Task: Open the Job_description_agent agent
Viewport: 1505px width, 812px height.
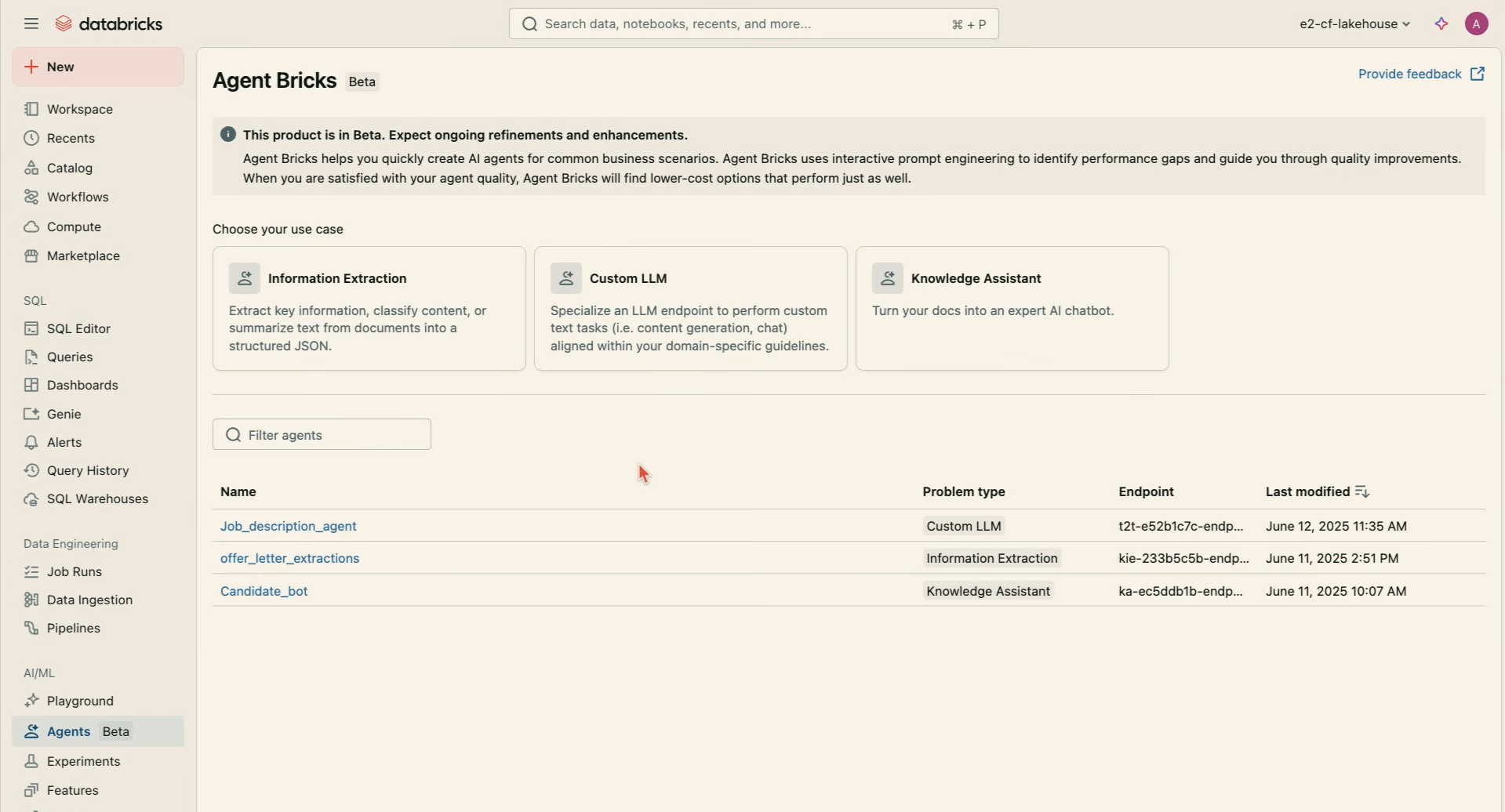Action: point(289,527)
